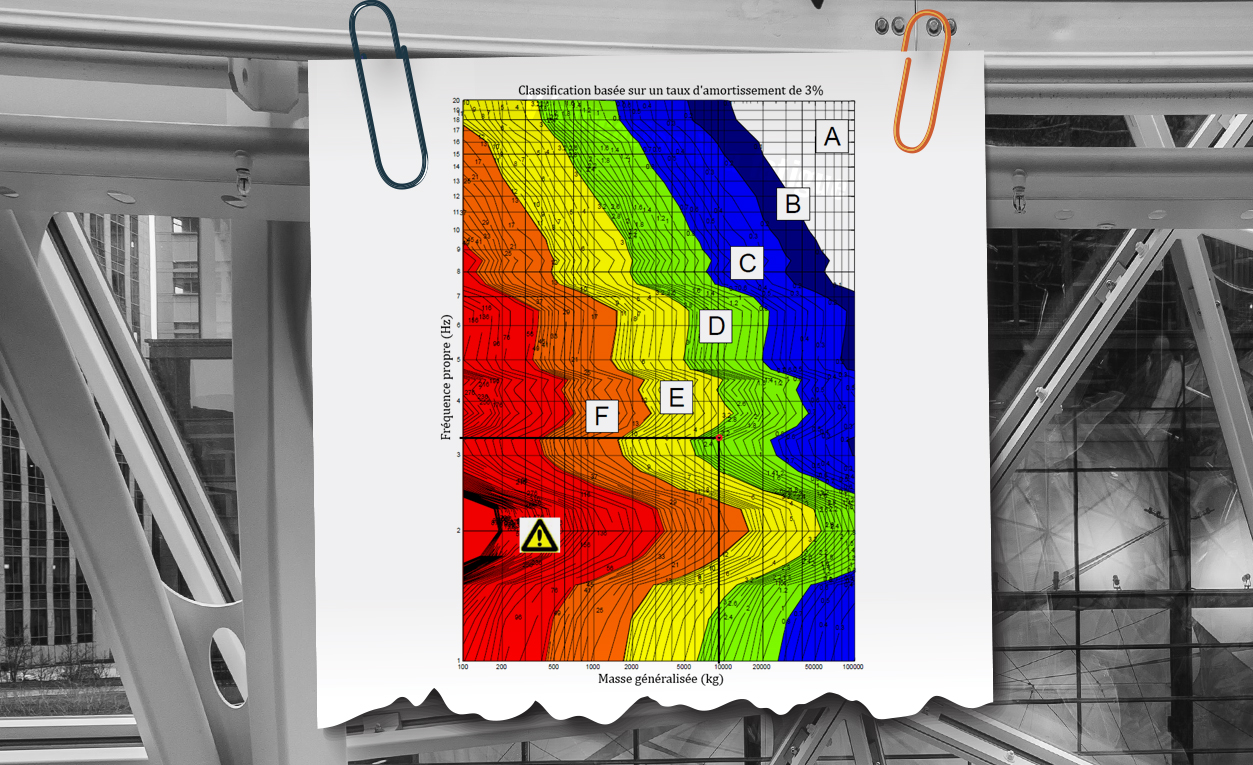Click the orange paperclip
1253x765 pixels.
click(x=921, y=81)
